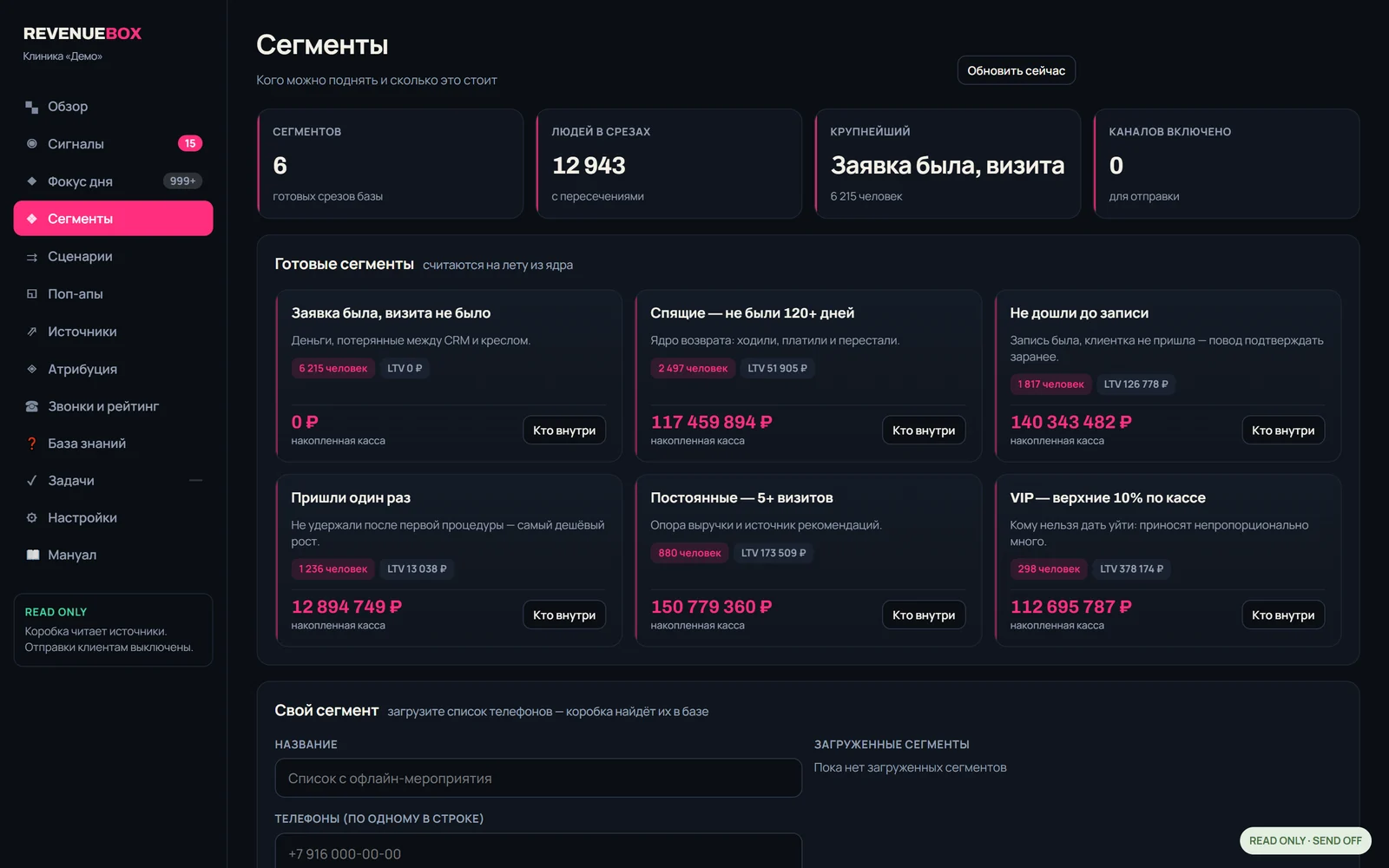Click the Фокус дня diamond icon

[x=32, y=181]
